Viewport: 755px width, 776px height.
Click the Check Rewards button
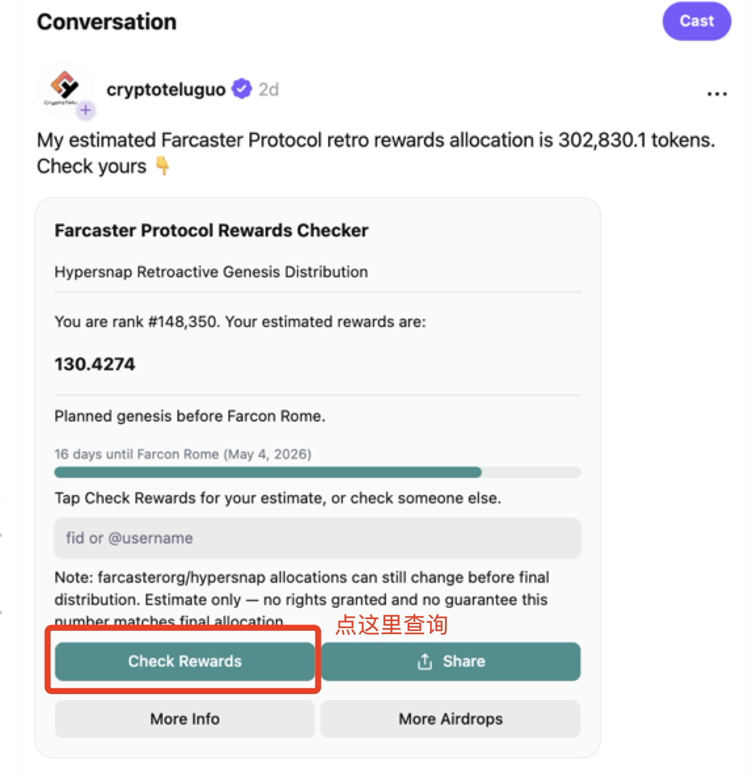click(x=185, y=661)
